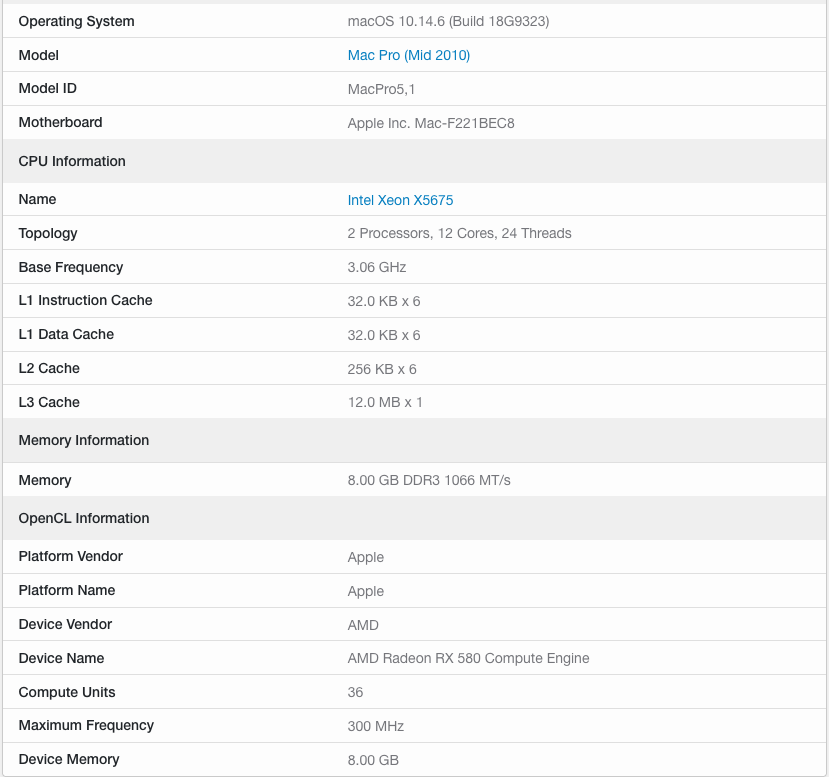
Task: Select the Device Memory 8.00 GB value
Action: pyautogui.click(x=373, y=760)
